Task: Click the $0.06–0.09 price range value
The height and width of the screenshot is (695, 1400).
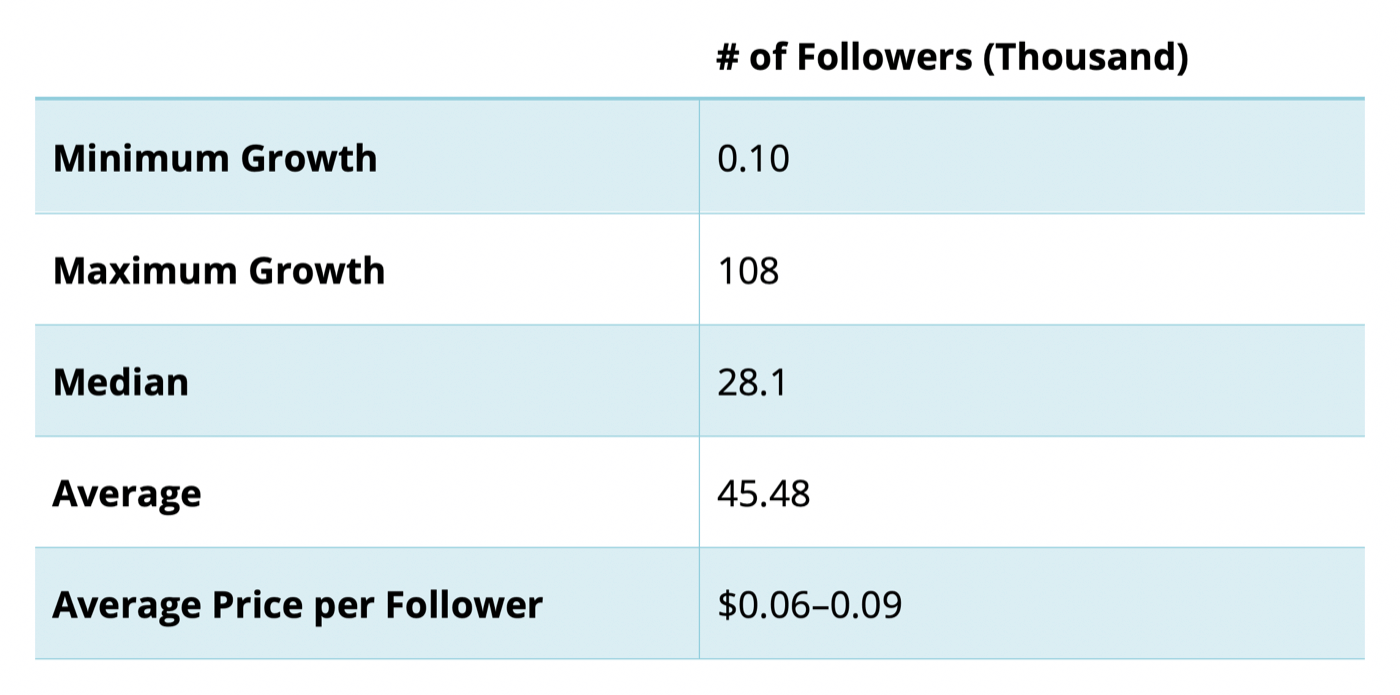Action: tap(809, 605)
